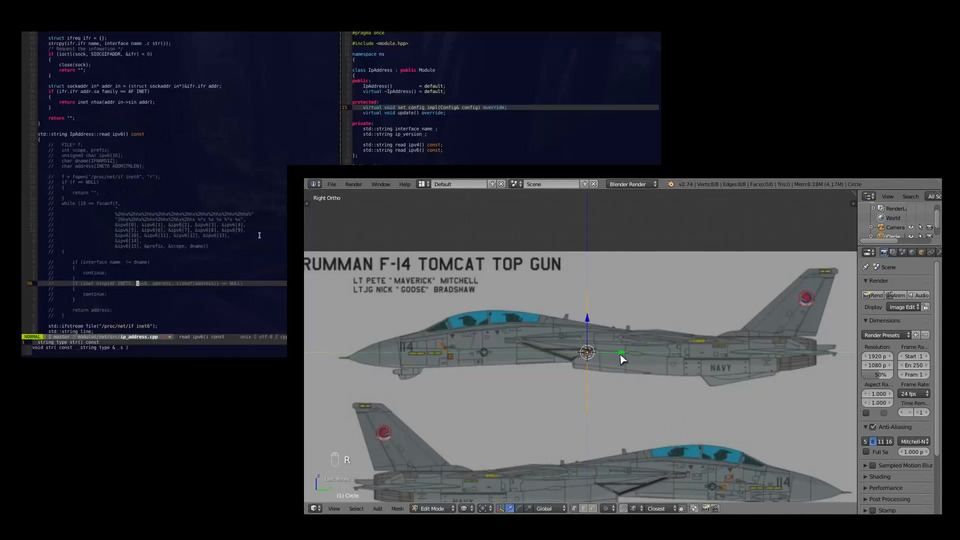Image resolution: width=960 pixels, height=540 pixels.
Task: Open the Outliner editor type selector
Action: pyautogui.click(x=869, y=196)
